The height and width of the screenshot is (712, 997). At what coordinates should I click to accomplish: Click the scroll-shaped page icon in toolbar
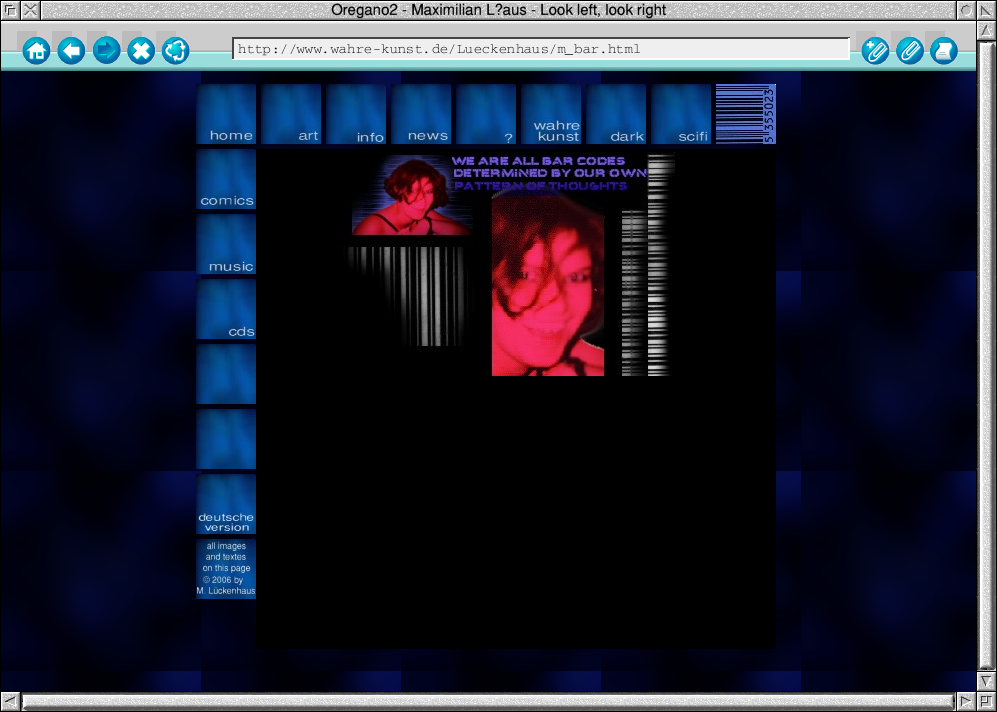pos(942,50)
